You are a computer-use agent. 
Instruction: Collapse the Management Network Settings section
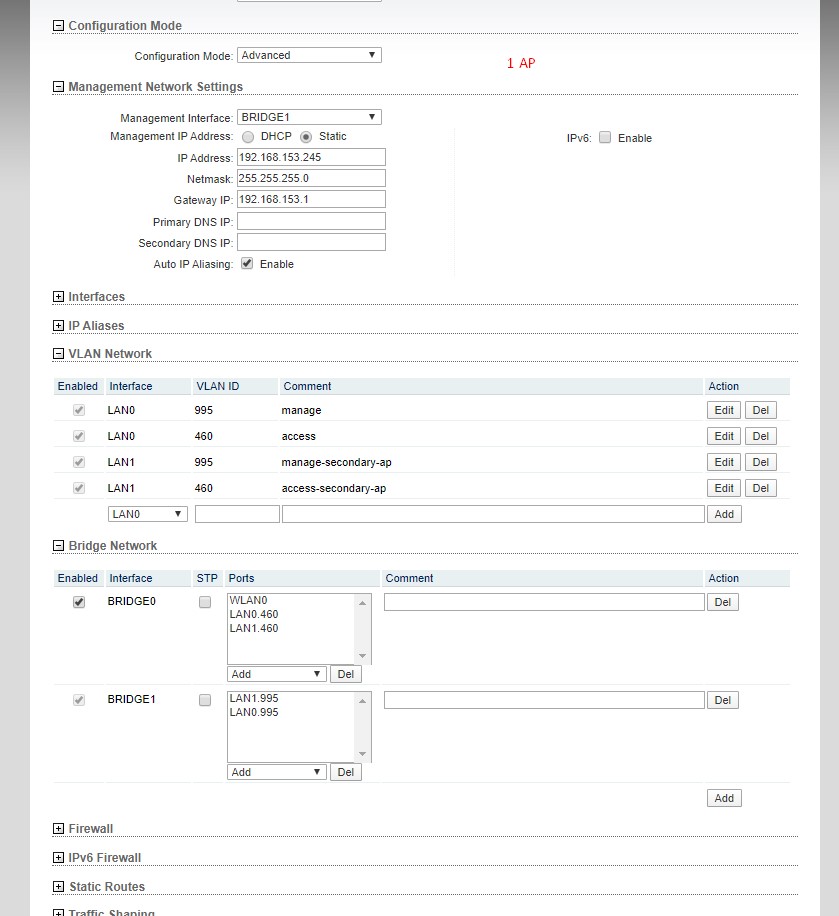[58, 87]
